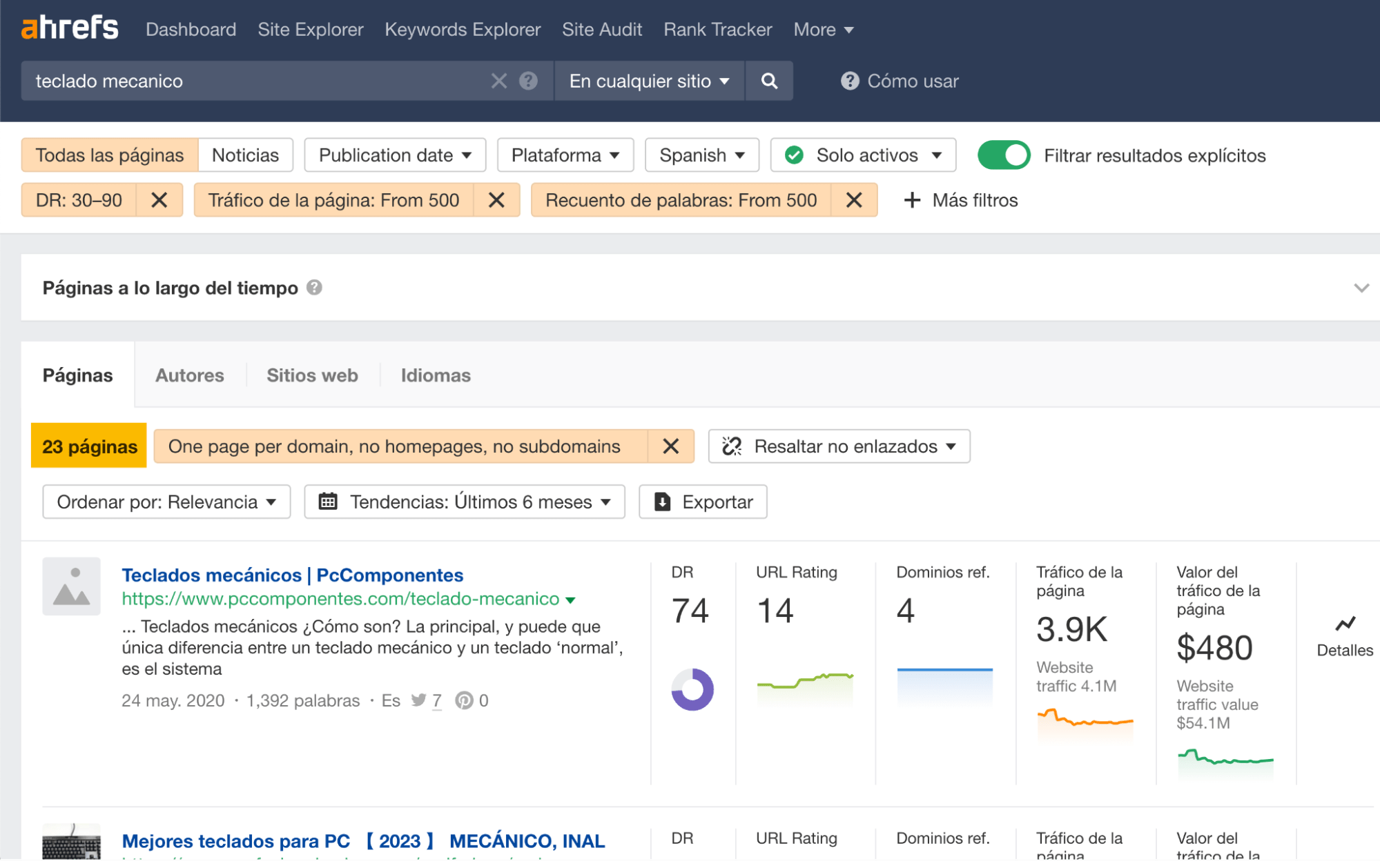Open Detalles via the sparkline chart icon

(x=1344, y=625)
